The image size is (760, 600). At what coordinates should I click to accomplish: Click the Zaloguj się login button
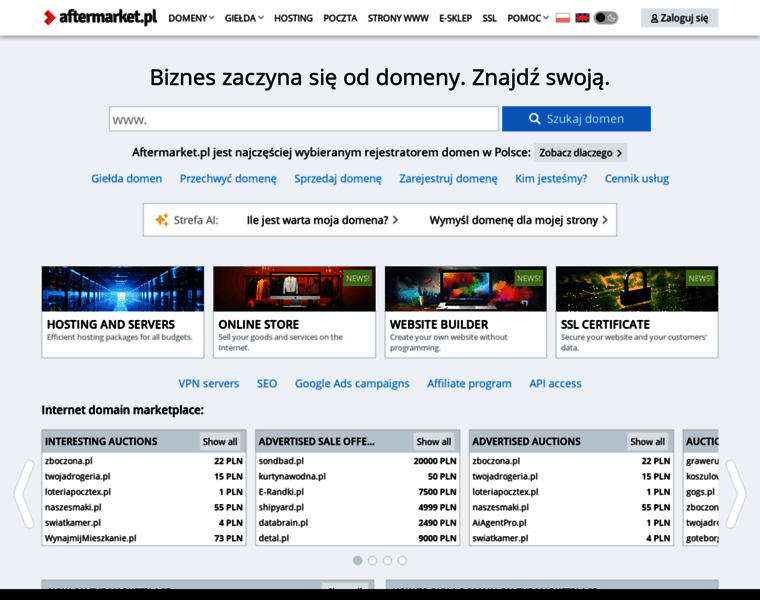point(679,18)
